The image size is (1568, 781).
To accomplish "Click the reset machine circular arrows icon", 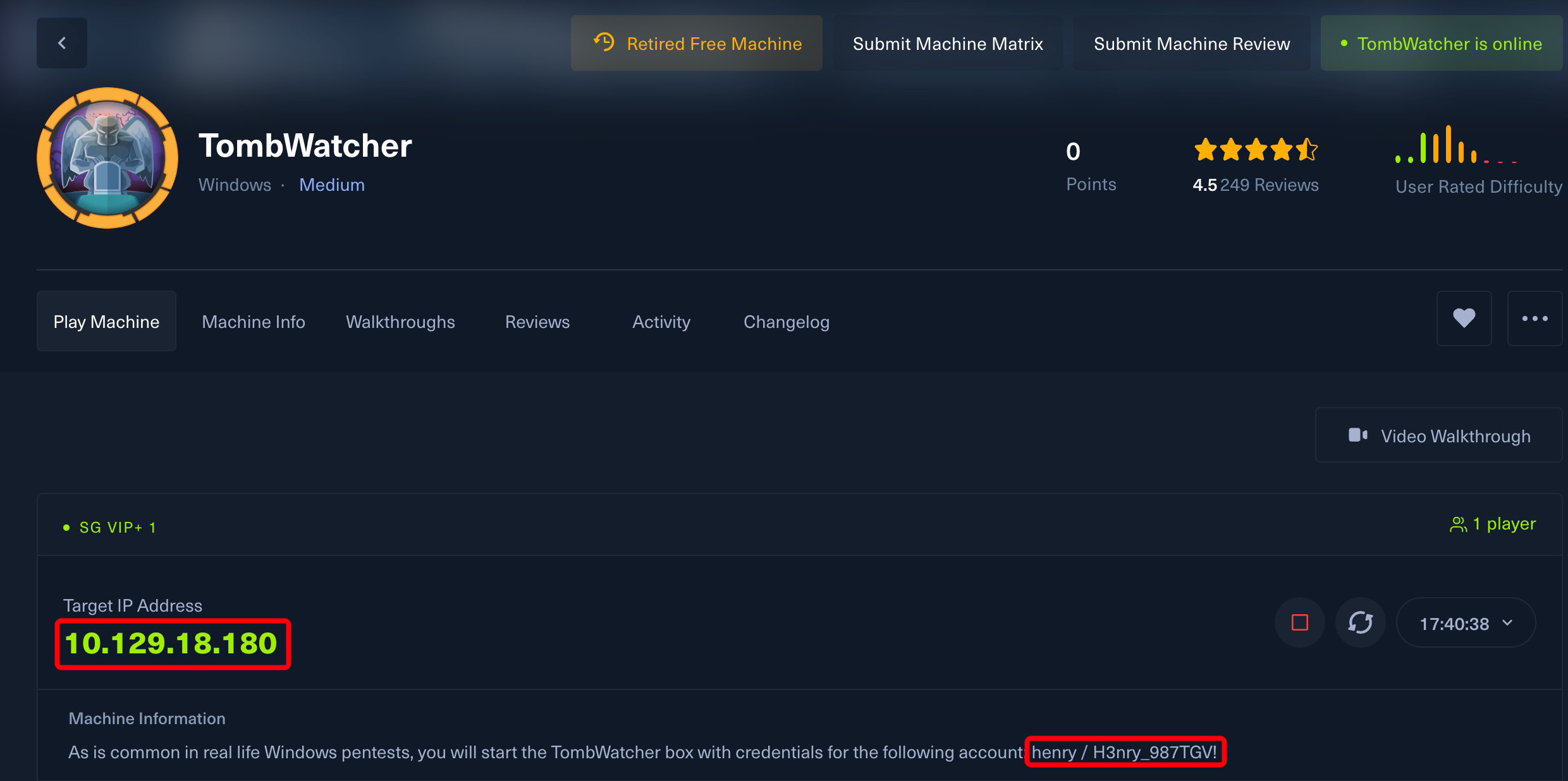I will (1360, 623).
